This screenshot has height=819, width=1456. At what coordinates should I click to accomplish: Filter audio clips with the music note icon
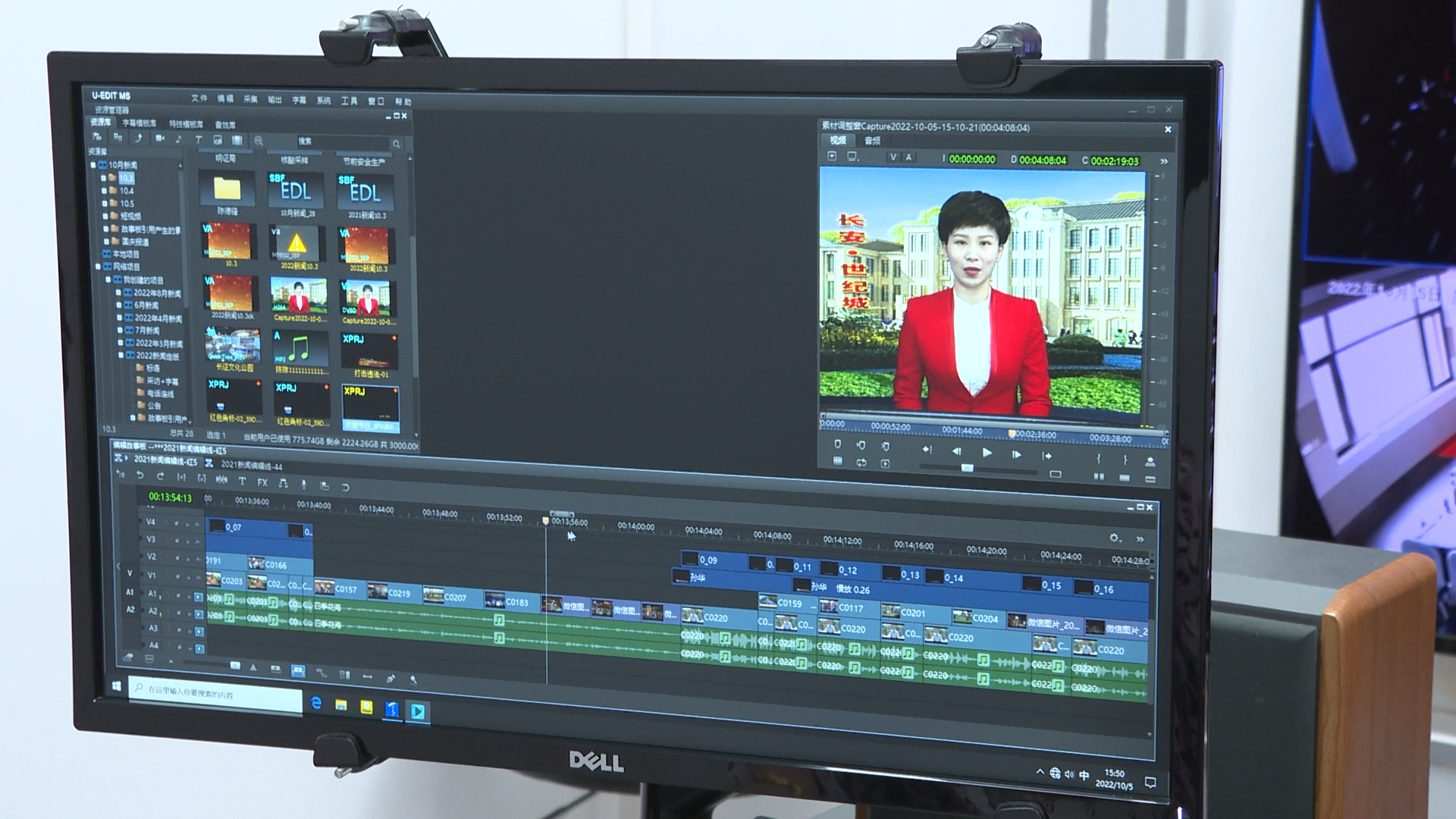click(178, 139)
